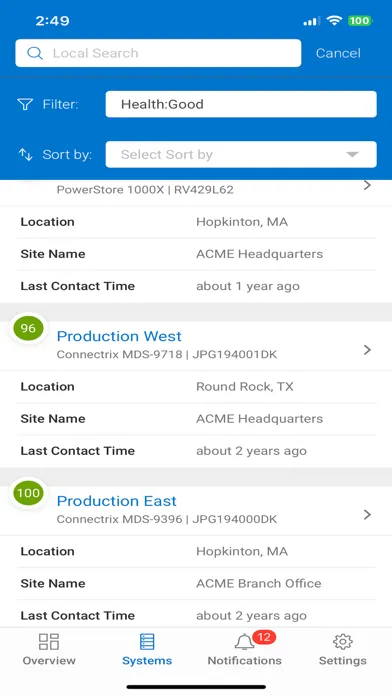The image size is (392, 696).
Task: Switch to the Overview tab
Action: pos(49,649)
